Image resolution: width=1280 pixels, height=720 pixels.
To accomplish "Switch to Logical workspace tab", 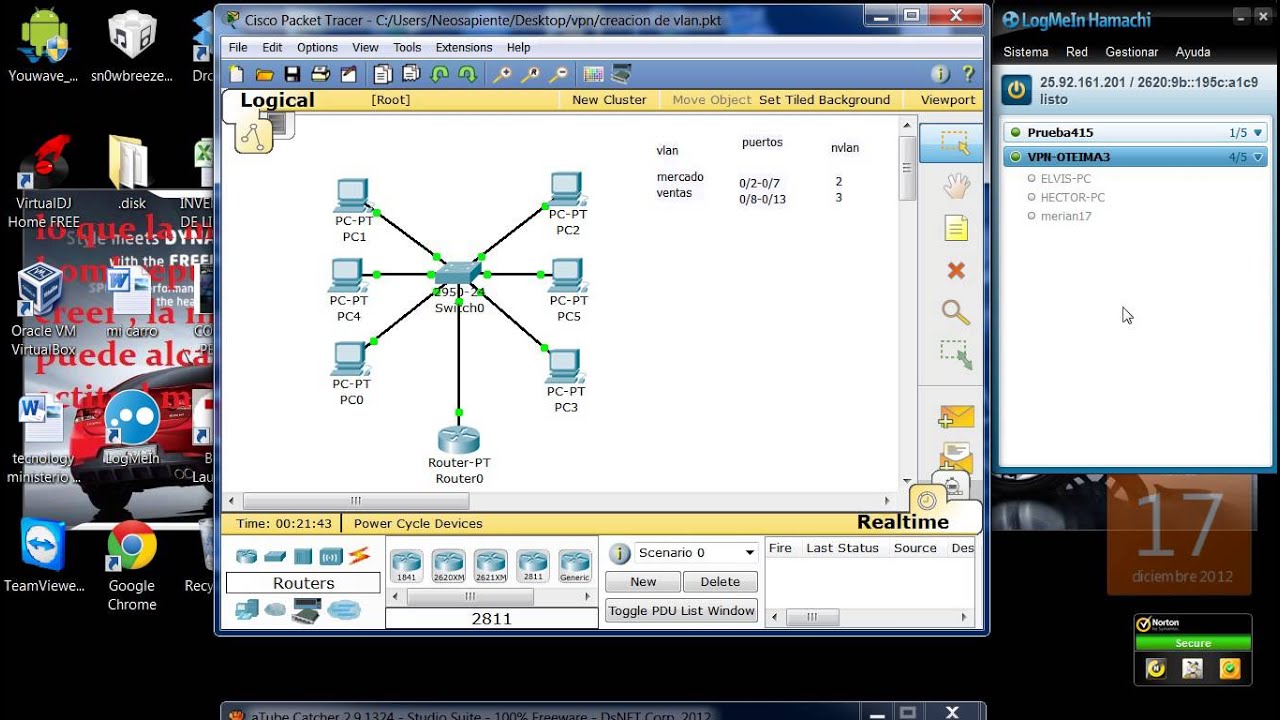I will pyautogui.click(x=277, y=100).
